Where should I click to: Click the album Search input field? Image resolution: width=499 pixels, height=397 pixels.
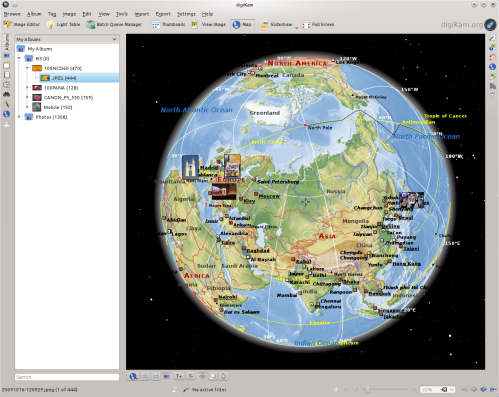67,377
